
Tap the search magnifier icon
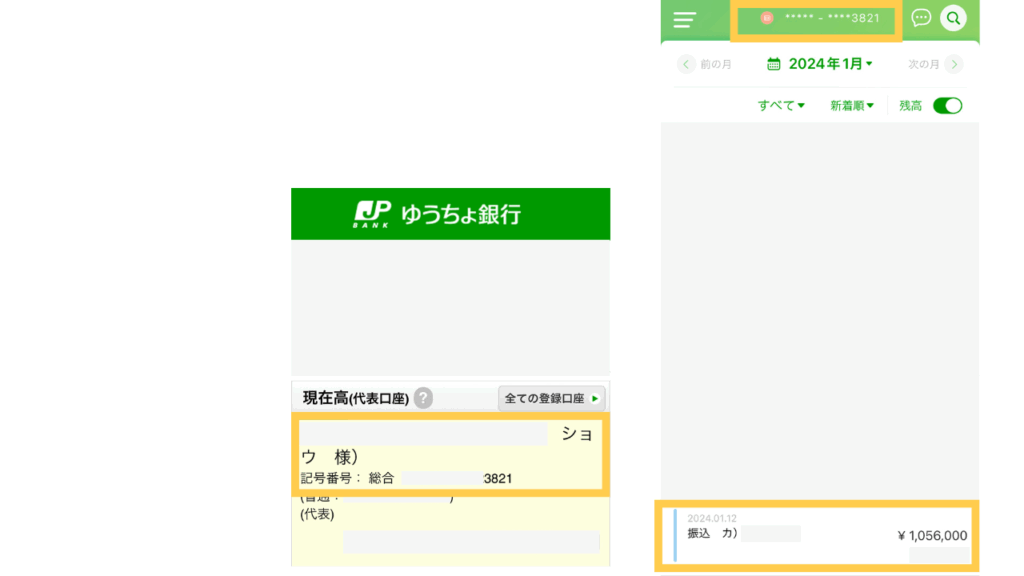point(953,18)
